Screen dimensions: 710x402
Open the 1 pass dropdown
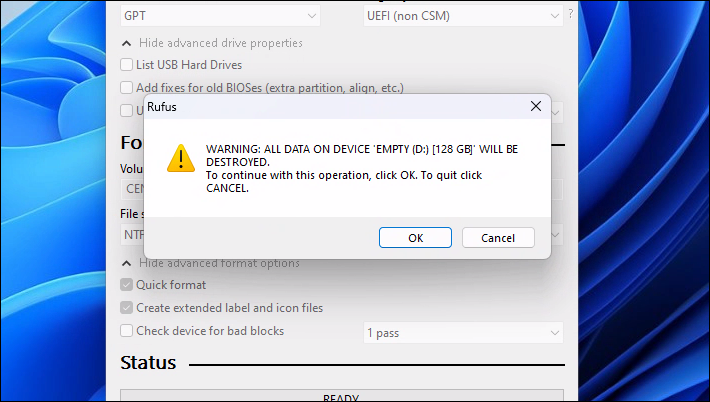click(463, 333)
